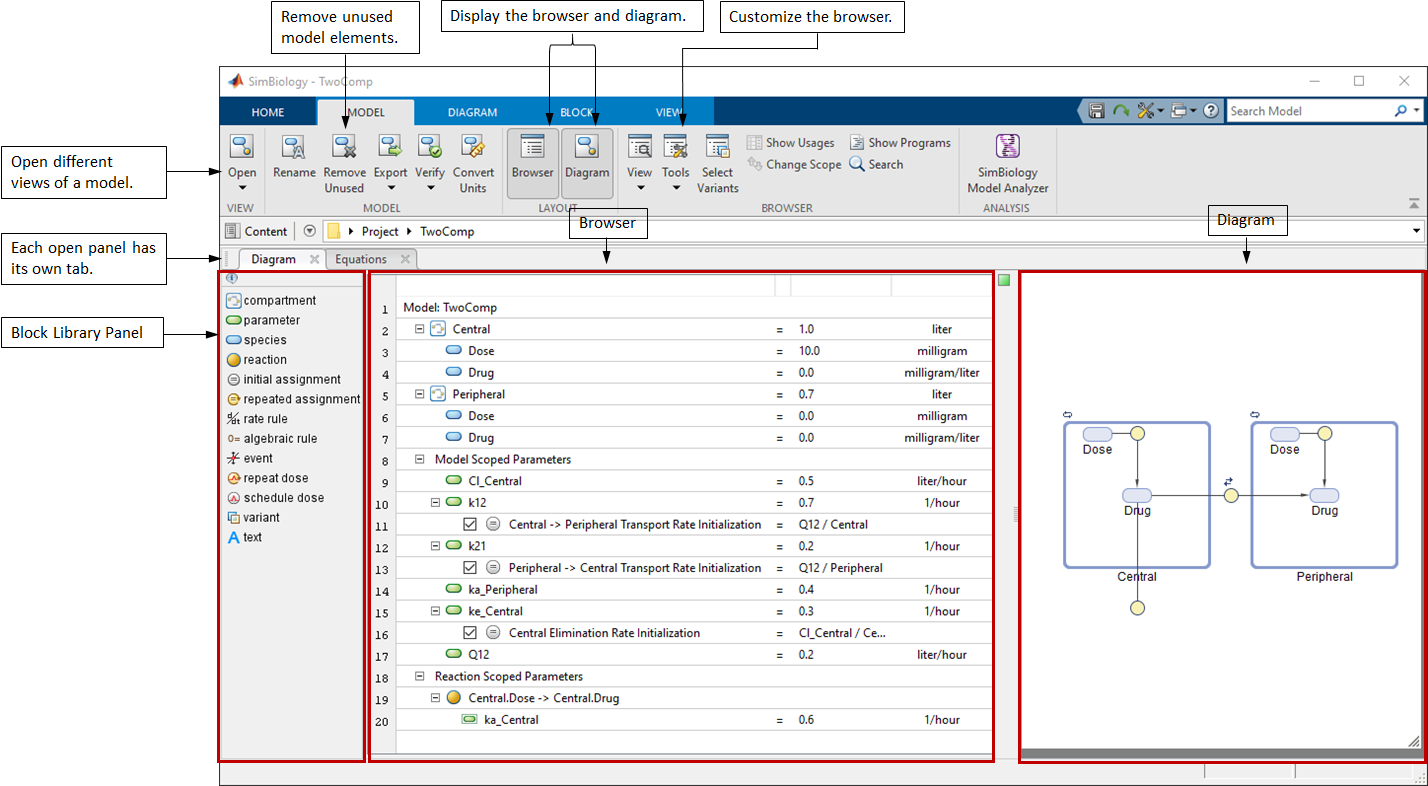Uncheck Central Elimination Rate Initialization
Viewport: 1428px width, 786px height.
coord(470,633)
